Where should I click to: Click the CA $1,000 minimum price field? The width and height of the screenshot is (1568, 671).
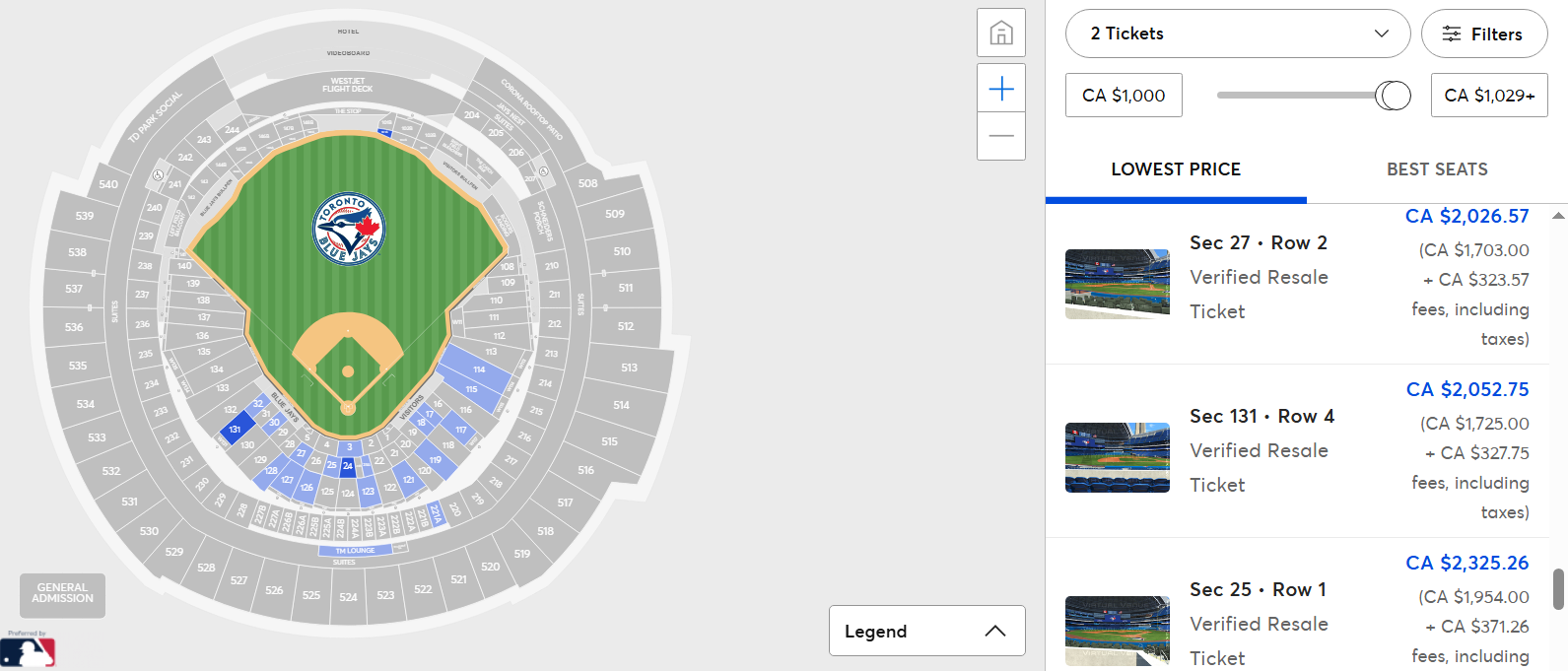coord(1123,95)
